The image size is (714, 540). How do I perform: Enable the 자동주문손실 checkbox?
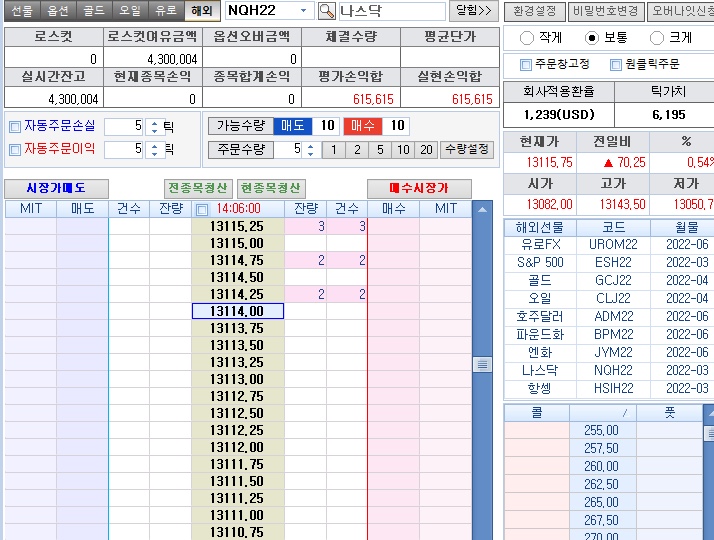coord(14,127)
